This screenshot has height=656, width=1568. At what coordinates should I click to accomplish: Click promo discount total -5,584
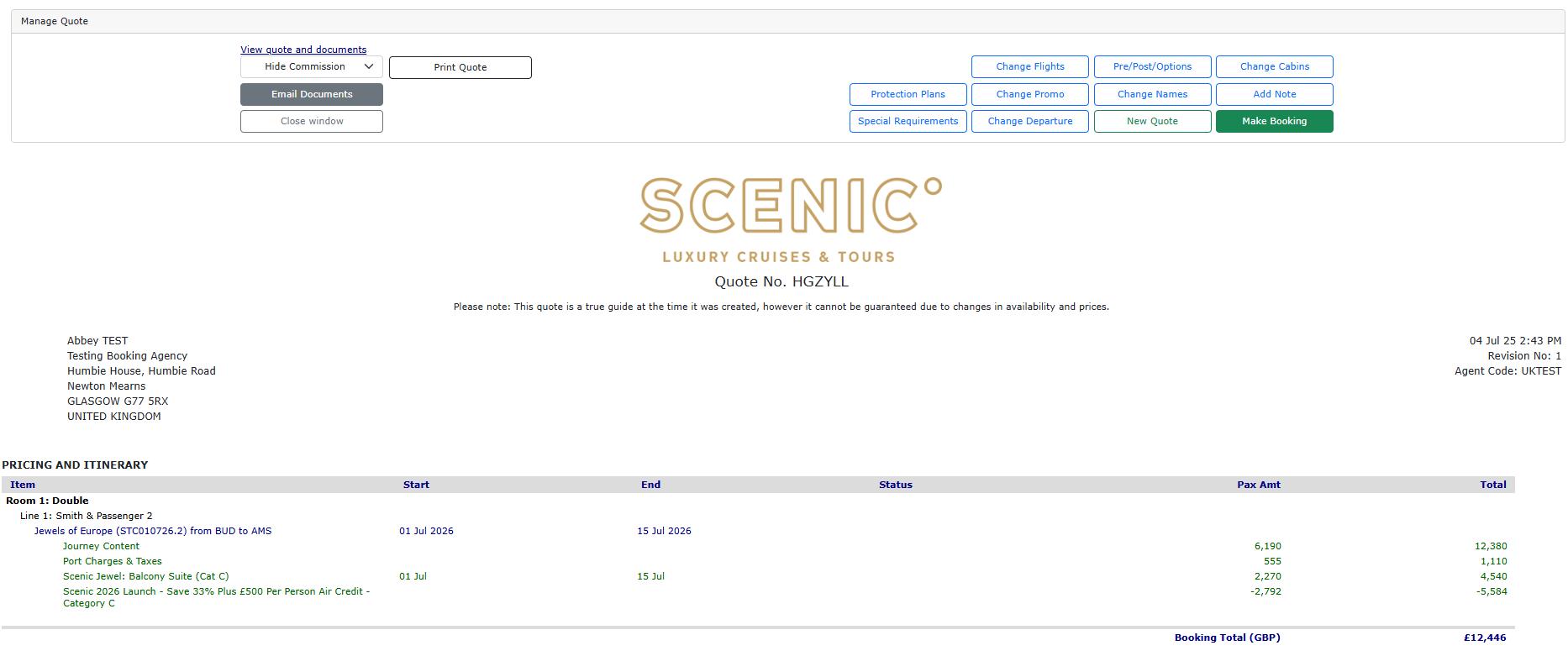[x=1492, y=591]
